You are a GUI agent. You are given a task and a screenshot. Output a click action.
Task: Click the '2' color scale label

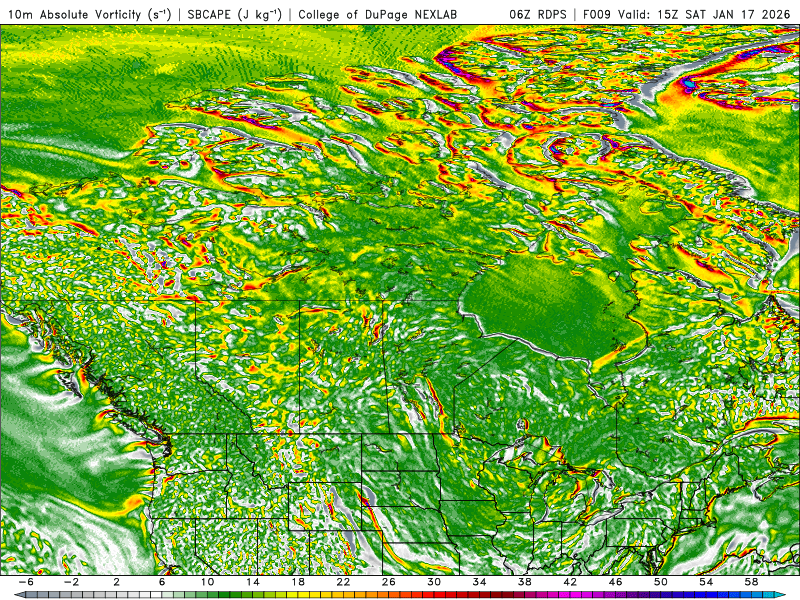point(117,582)
